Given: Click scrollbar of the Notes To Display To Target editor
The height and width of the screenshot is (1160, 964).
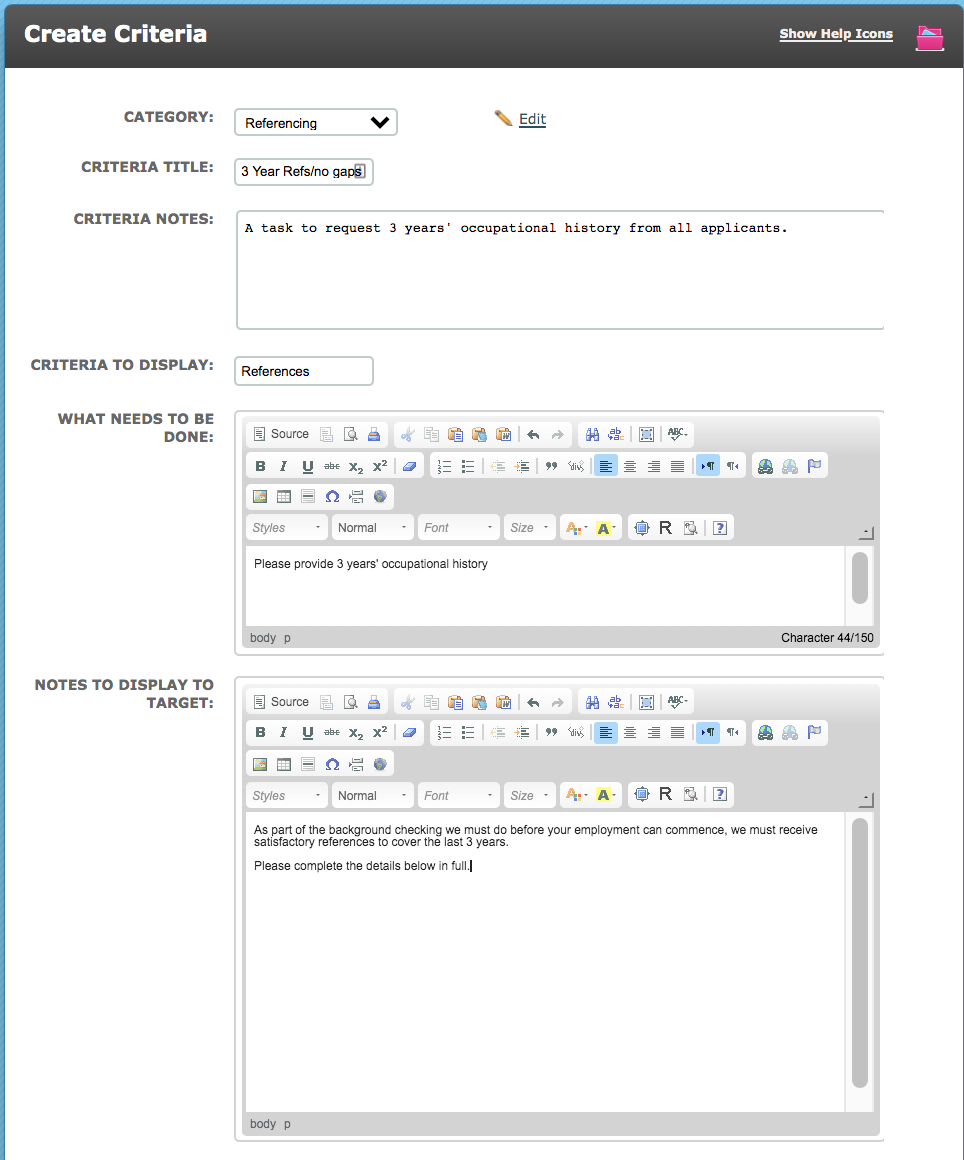Looking at the screenshot, I should coord(859,953).
